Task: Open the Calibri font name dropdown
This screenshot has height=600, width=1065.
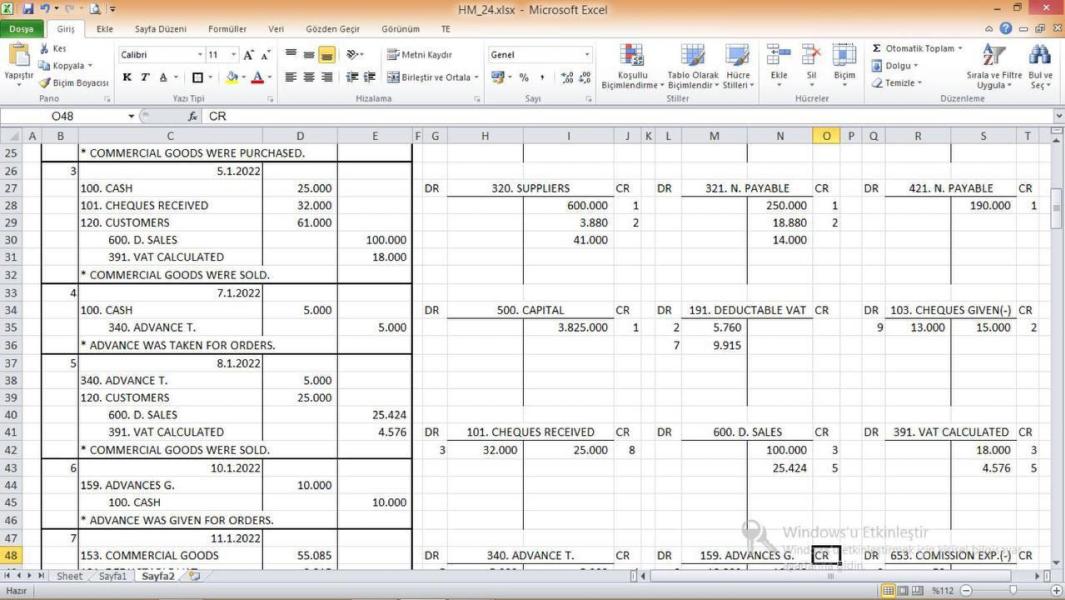Action: click(200, 55)
